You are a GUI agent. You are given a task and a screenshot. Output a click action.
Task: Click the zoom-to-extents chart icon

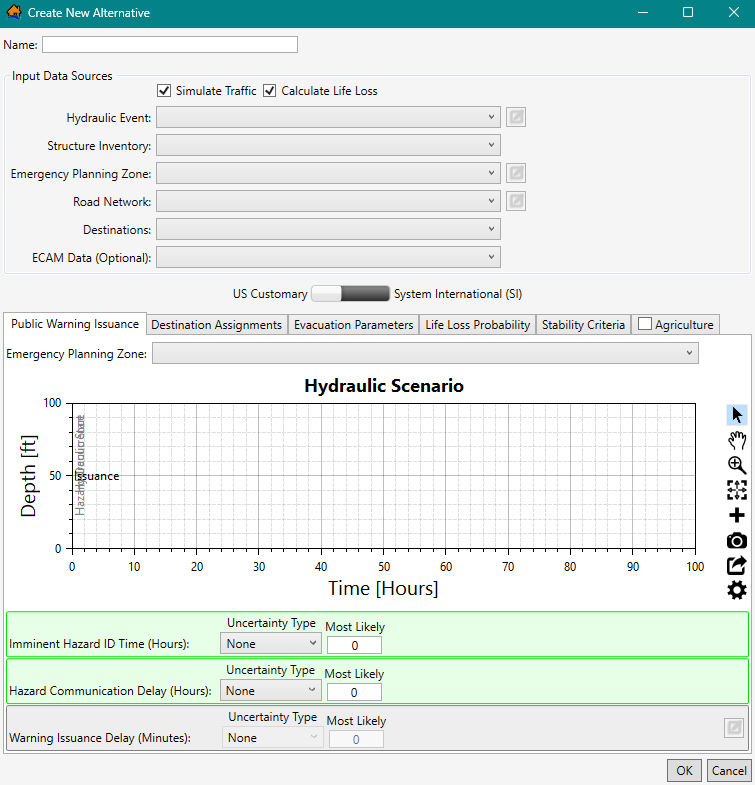click(x=736, y=490)
